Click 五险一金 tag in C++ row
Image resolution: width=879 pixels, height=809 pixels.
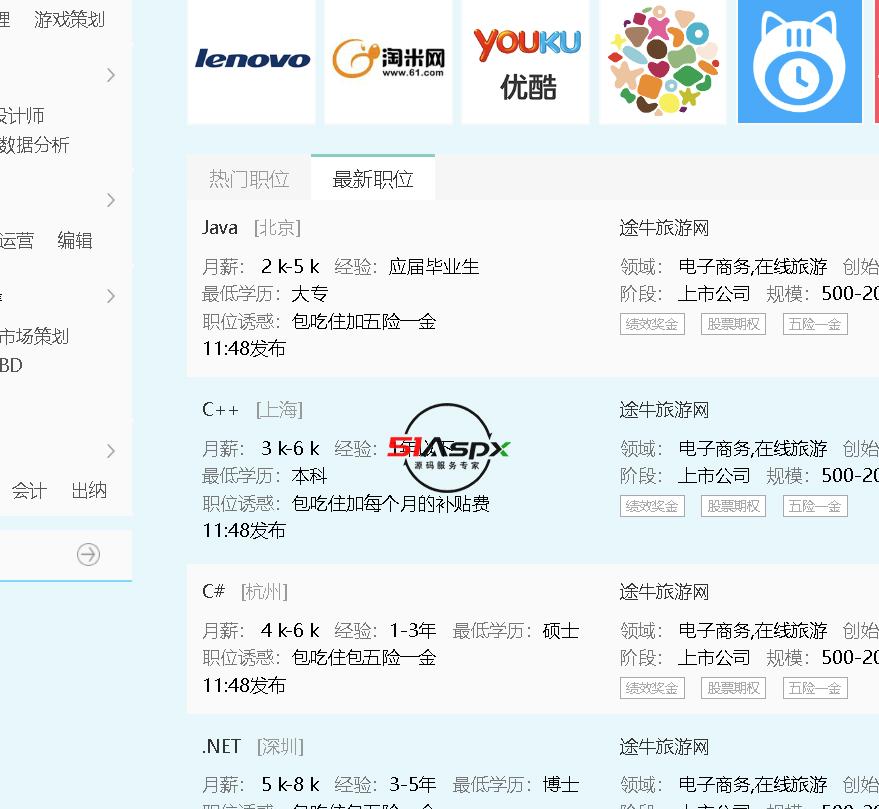[815, 506]
